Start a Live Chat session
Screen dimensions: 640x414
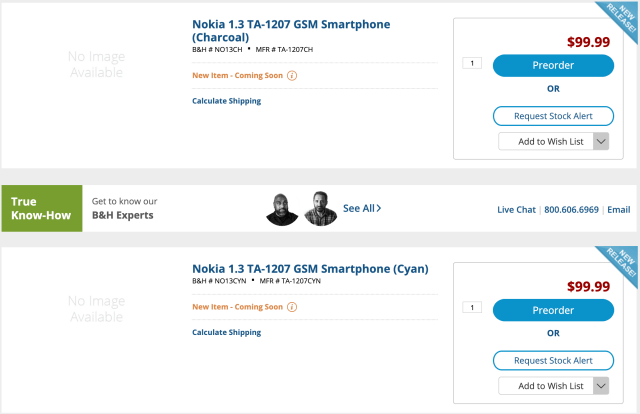point(518,209)
